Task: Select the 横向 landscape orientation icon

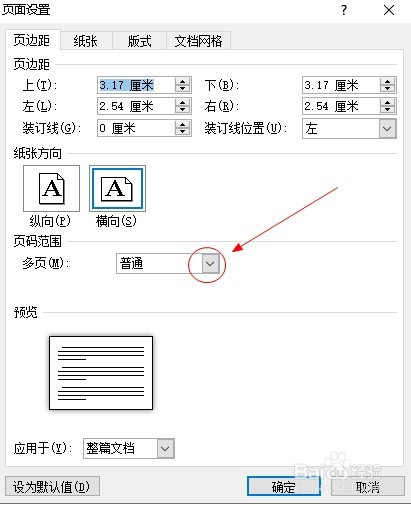Action: point(117,188)
